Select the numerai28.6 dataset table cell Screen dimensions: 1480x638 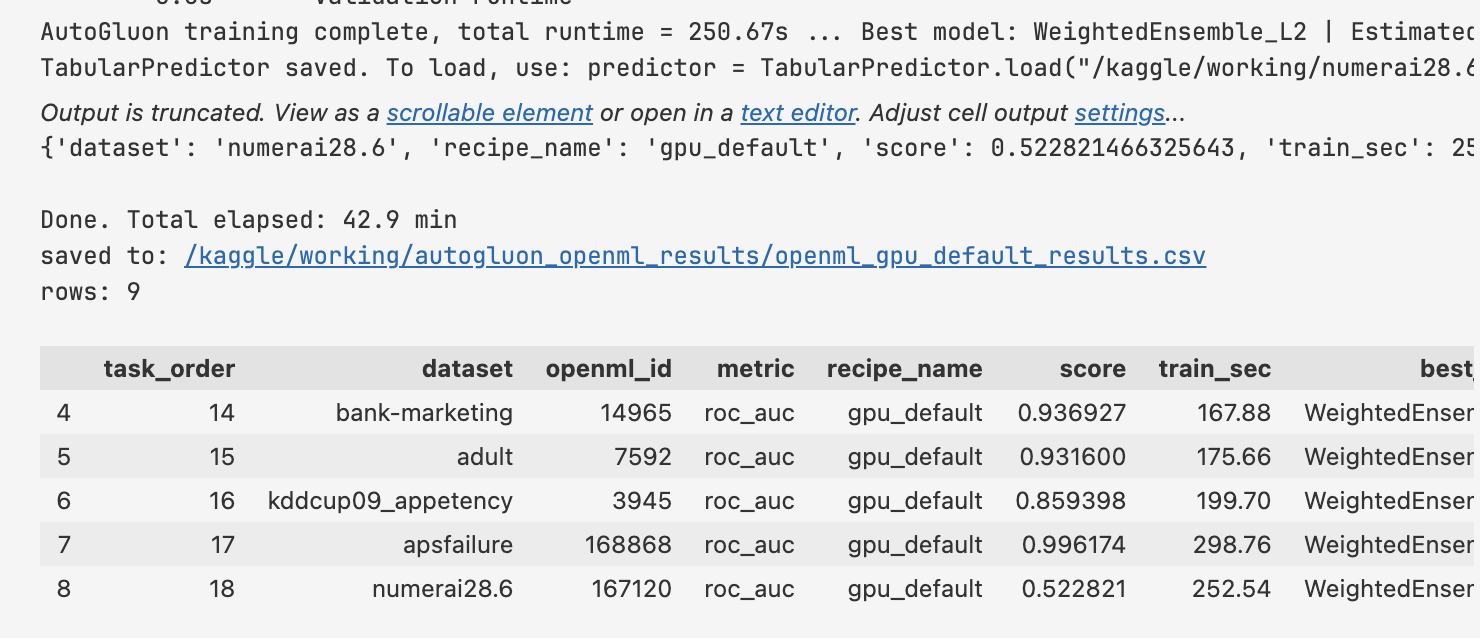[x=442, y=589]
